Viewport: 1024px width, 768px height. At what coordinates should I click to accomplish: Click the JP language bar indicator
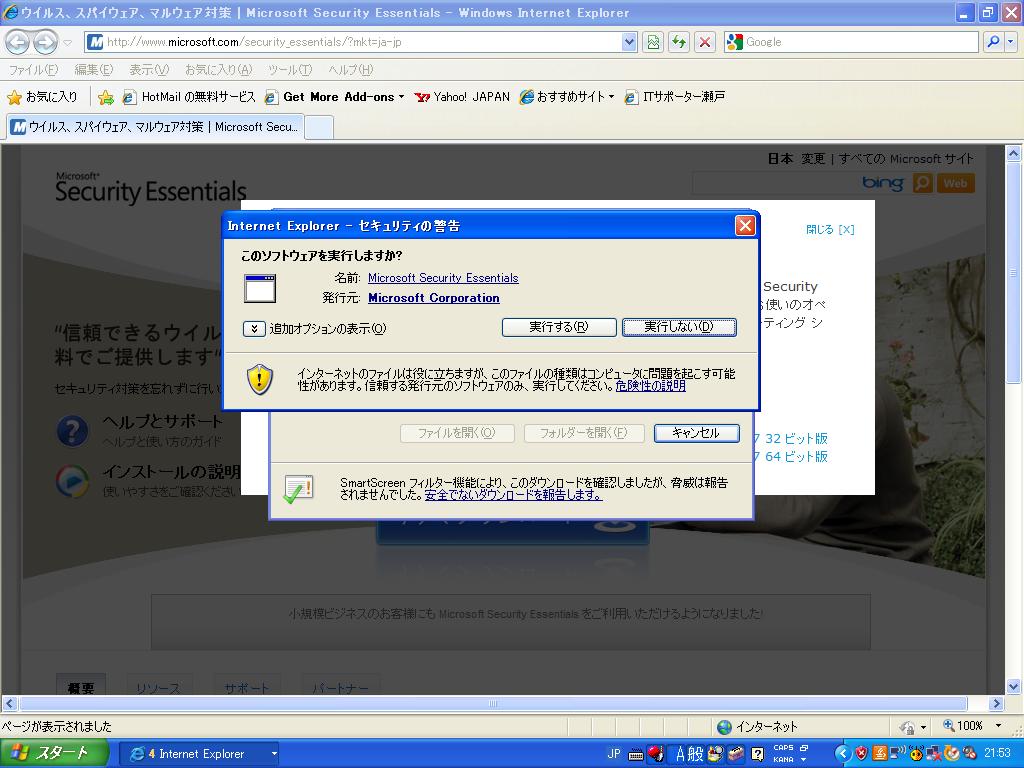coord(614,753)
